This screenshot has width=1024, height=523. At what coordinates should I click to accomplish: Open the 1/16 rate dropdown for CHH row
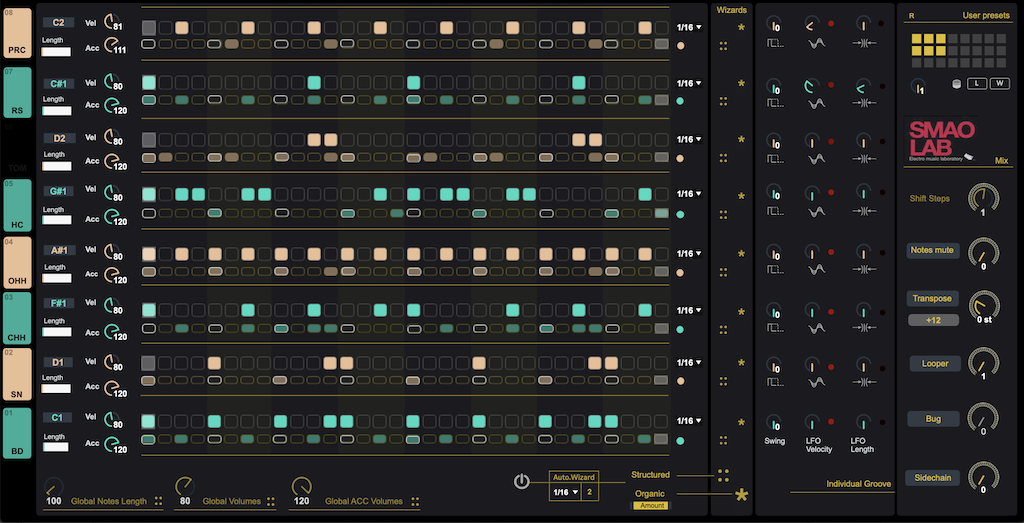coord(689,311)
